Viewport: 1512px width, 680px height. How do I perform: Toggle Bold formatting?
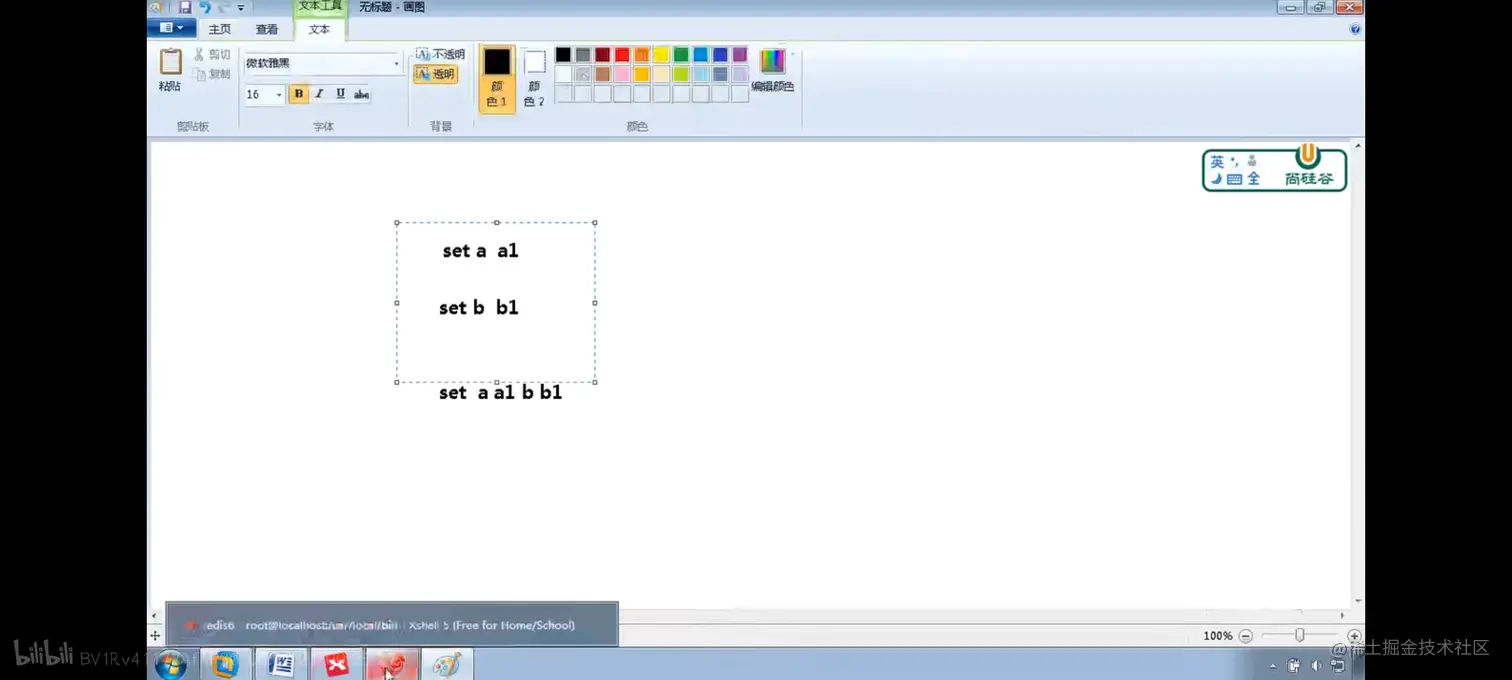coord(298,94)
